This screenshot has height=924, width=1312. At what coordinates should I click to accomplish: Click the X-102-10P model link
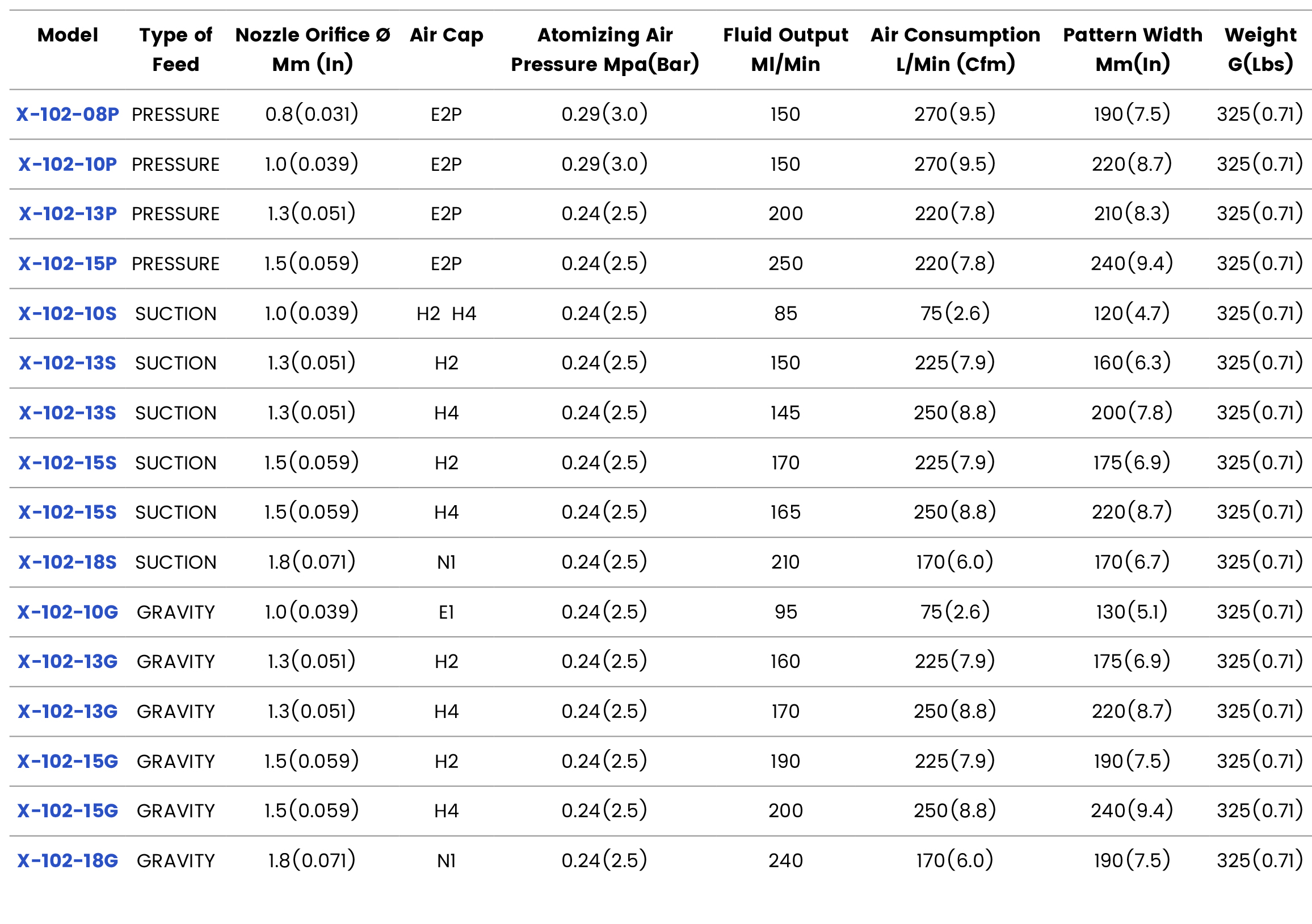pos(68,165)
